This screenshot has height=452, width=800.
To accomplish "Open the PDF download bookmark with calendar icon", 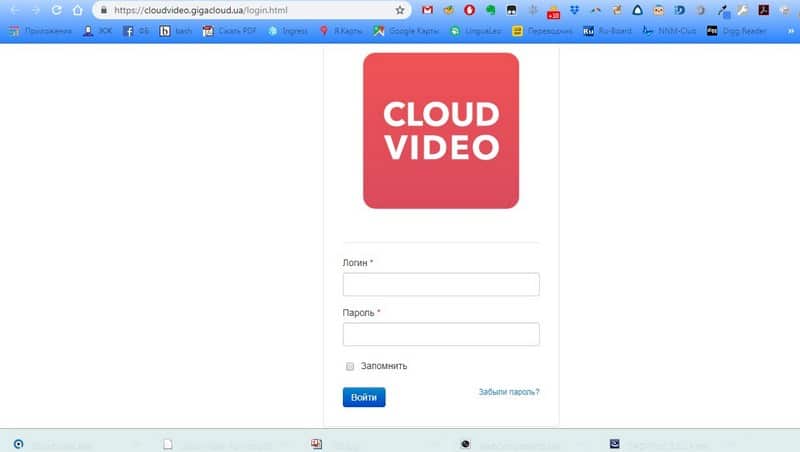I will (229, 31).
